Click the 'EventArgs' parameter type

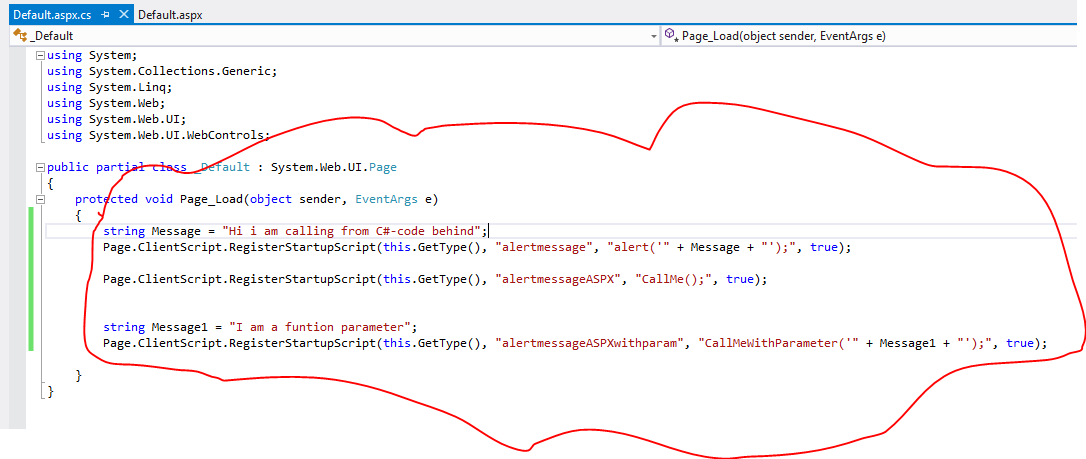(x=386, y=199)
